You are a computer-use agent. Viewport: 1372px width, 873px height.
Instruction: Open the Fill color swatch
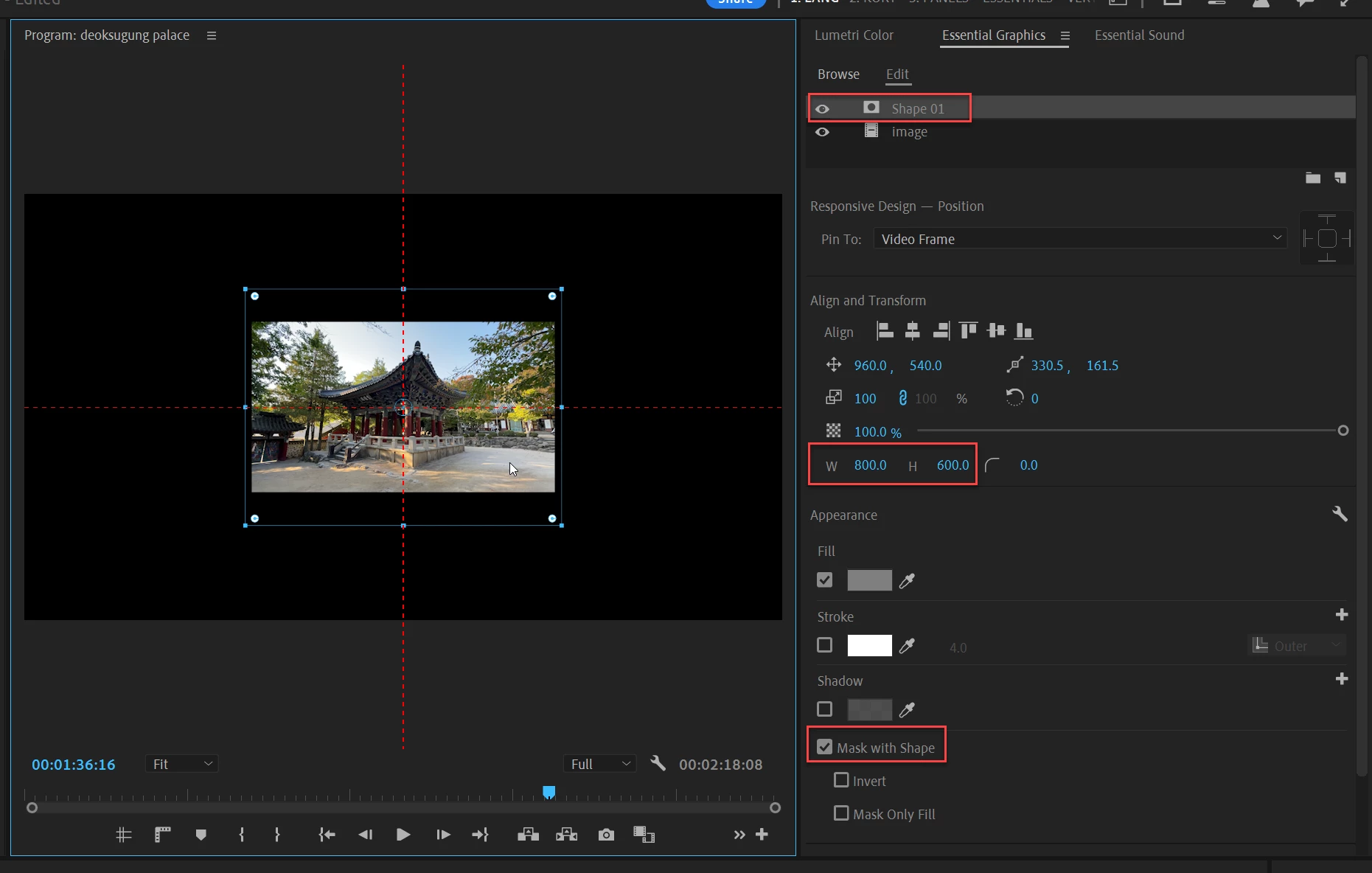click(x=870, y=580)
